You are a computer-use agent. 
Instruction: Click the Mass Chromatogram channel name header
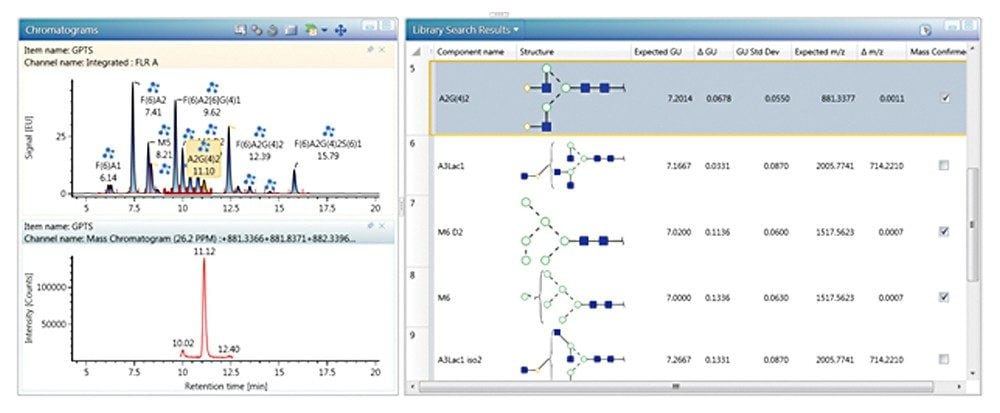pos(189,238)
